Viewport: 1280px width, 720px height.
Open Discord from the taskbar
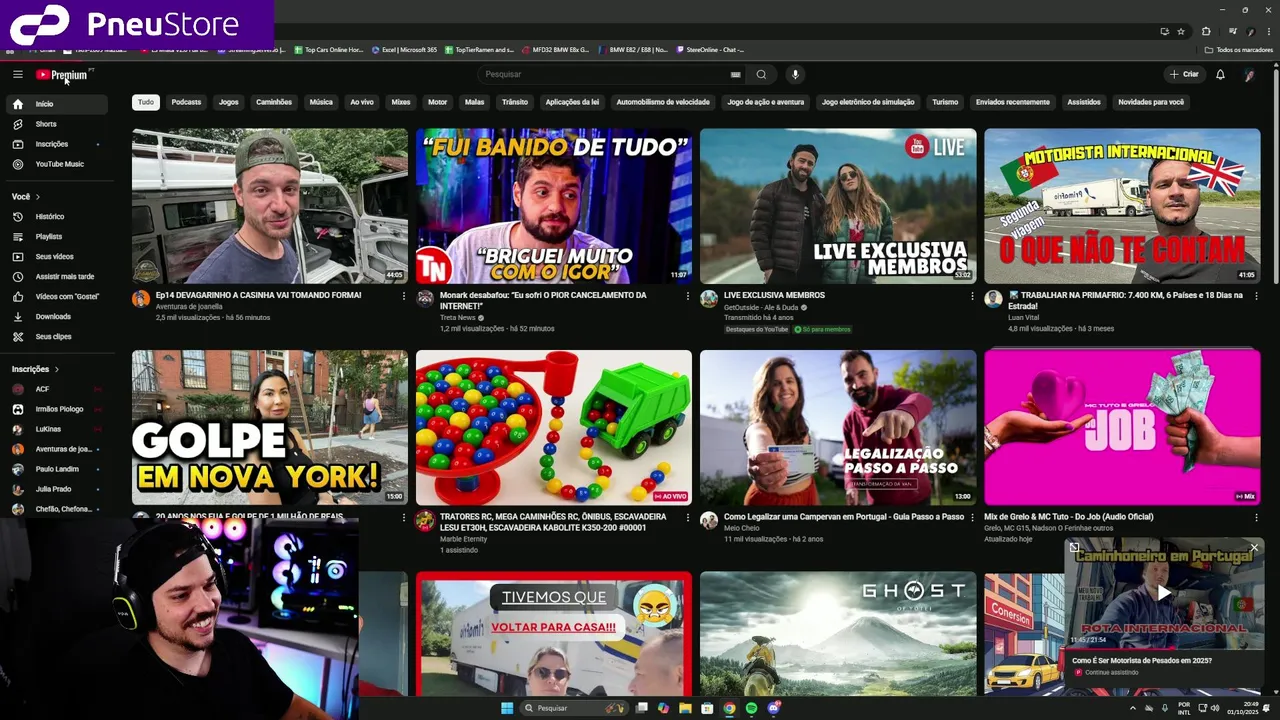[x=773, y=708]
